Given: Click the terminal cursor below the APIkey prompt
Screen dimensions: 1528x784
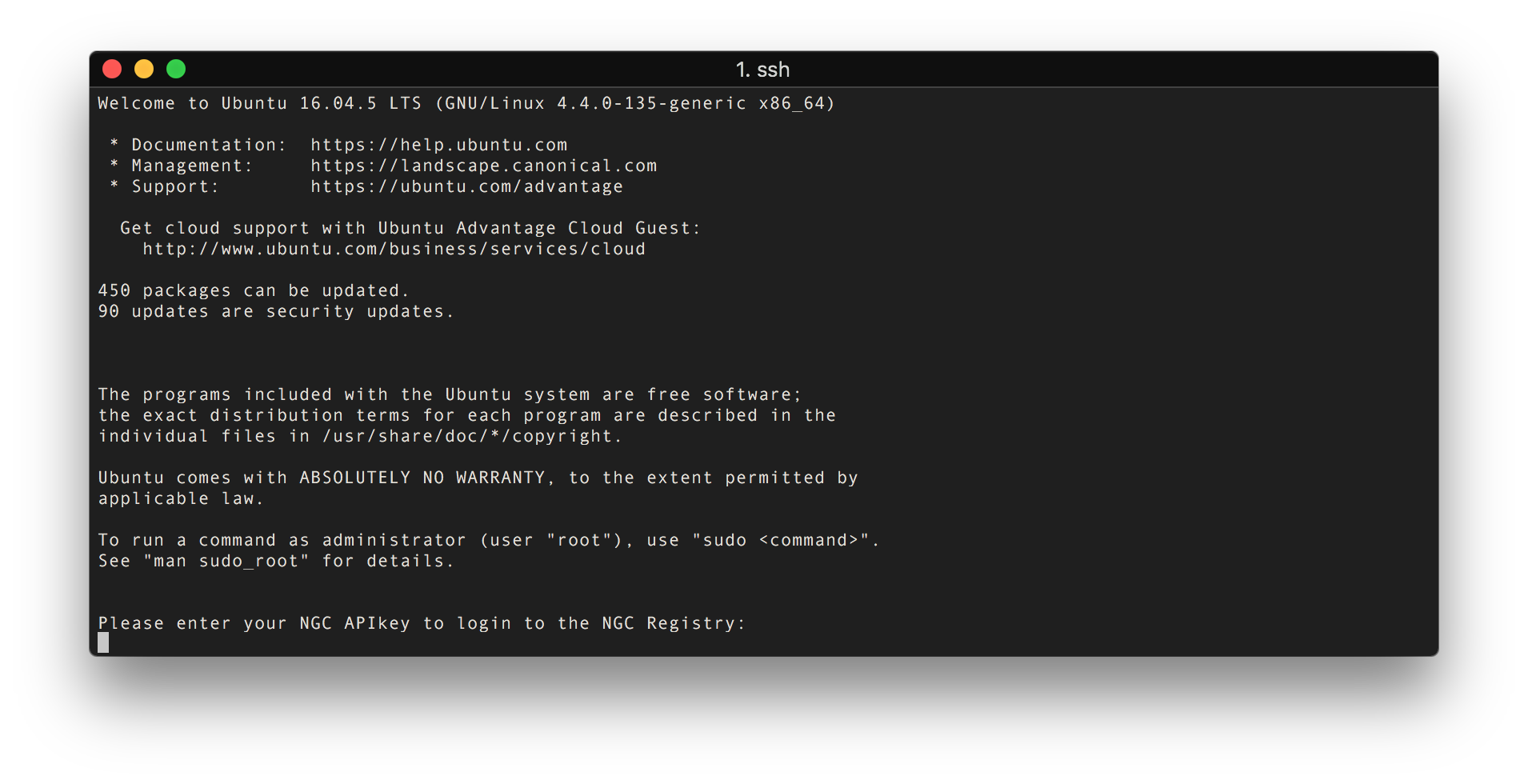Looking at the screenshot, I should click(103, 643).
